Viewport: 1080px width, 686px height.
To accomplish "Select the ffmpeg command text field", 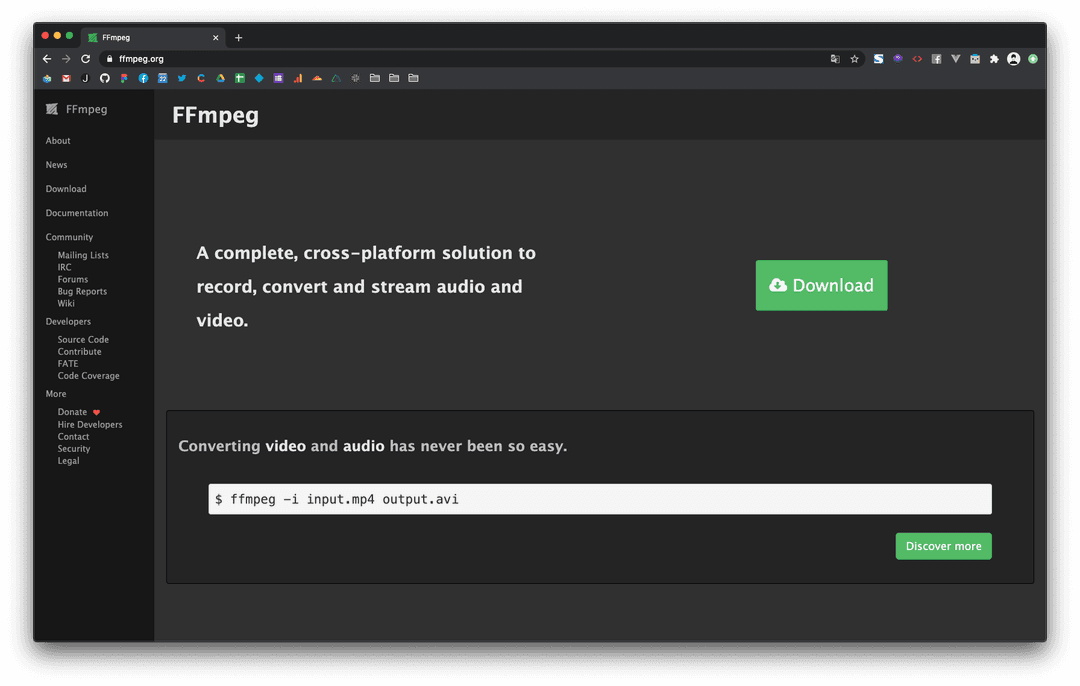I will click(x=600, y=499).
